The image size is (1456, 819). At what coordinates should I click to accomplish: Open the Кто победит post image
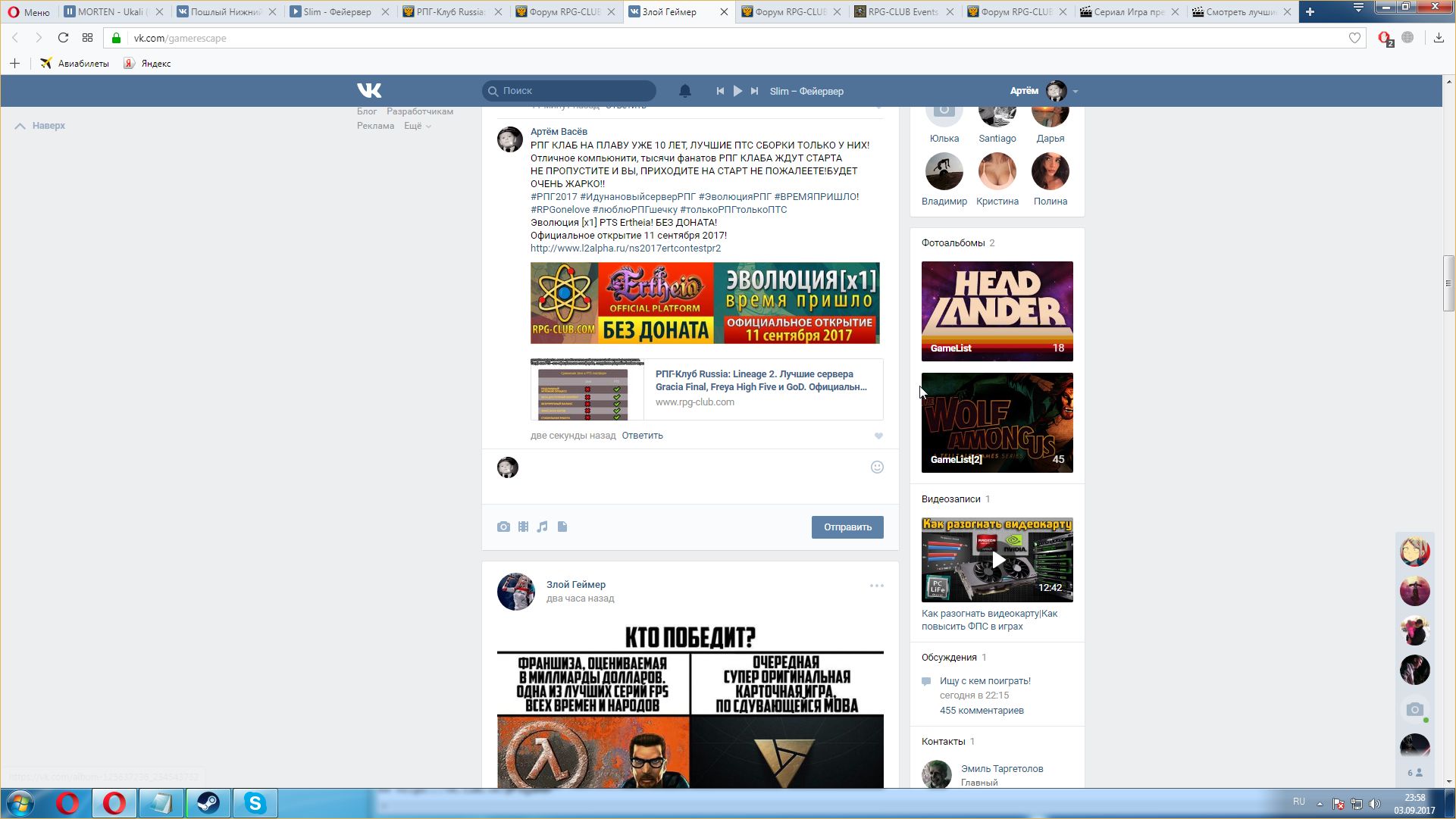pos(690,705)
